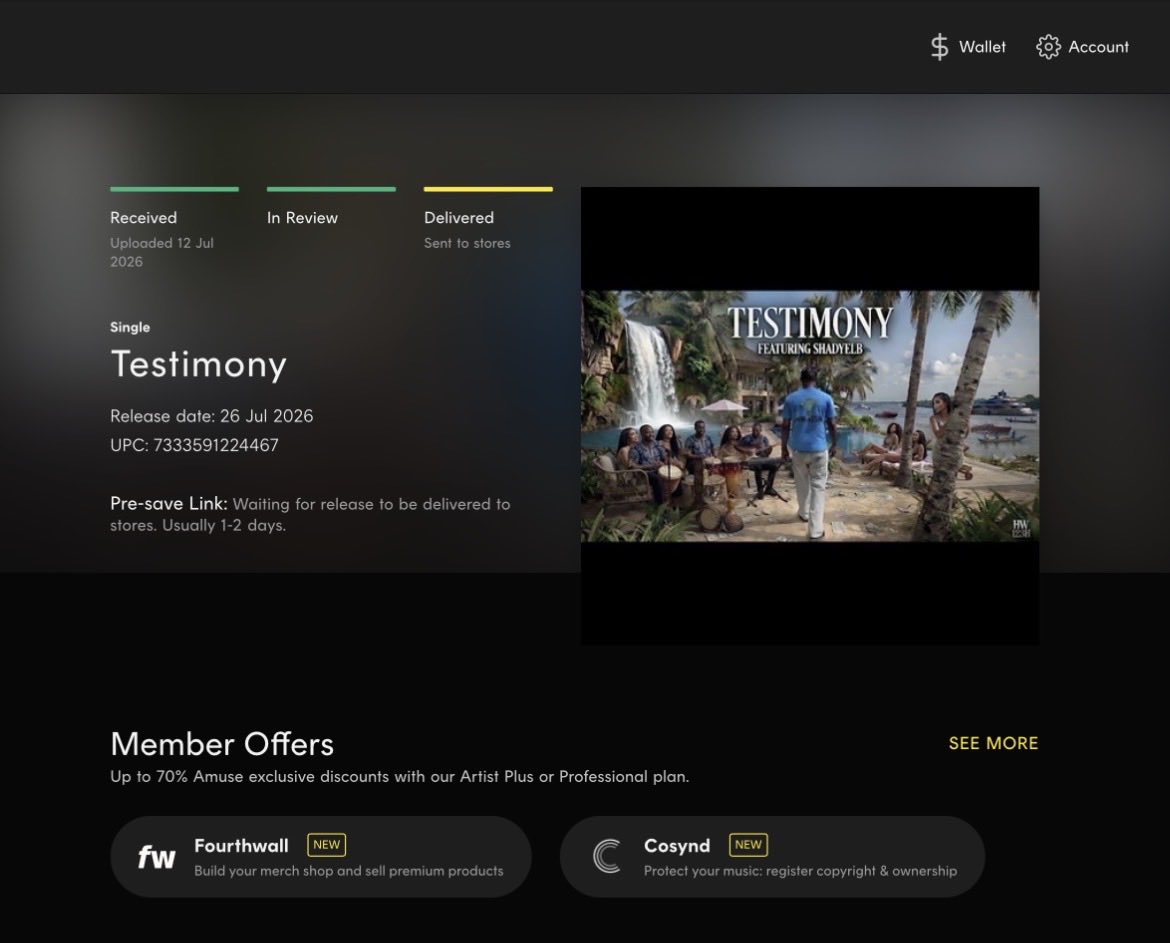Viewport: 1170px width, 943px height.
Task: Click the 'Single' release type label
Action: tap(130, 328)
